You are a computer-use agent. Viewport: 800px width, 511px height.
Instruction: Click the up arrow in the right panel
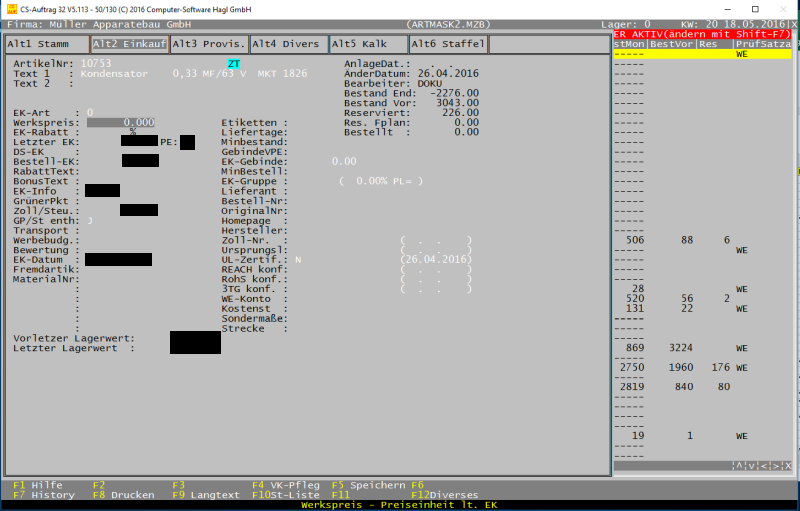(740, 466)
